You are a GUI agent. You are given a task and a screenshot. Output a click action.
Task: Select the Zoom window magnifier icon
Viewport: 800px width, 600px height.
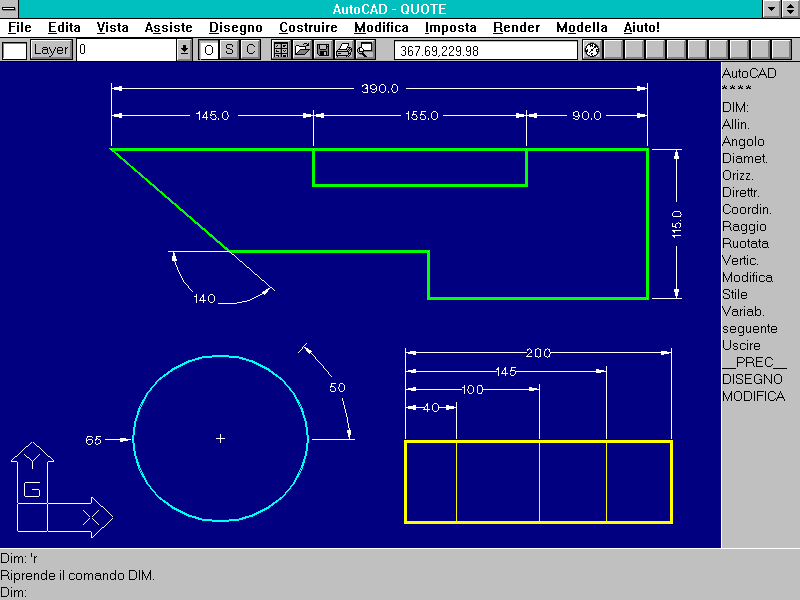[x=365, y=50]
